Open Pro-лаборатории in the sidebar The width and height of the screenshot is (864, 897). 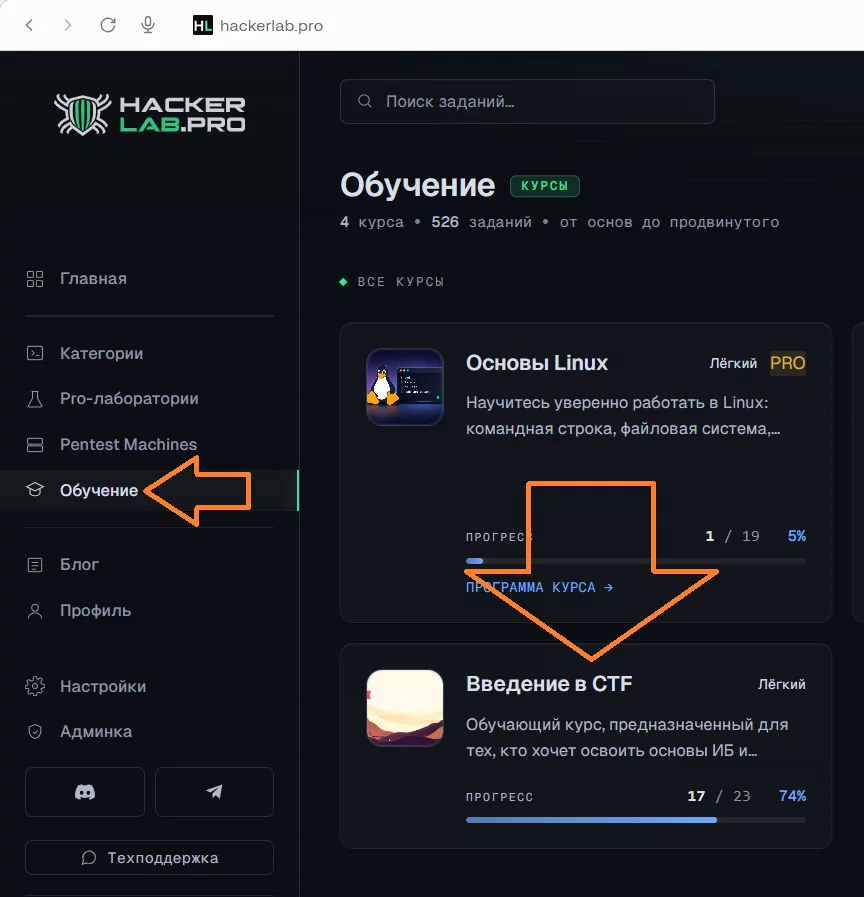129,399
